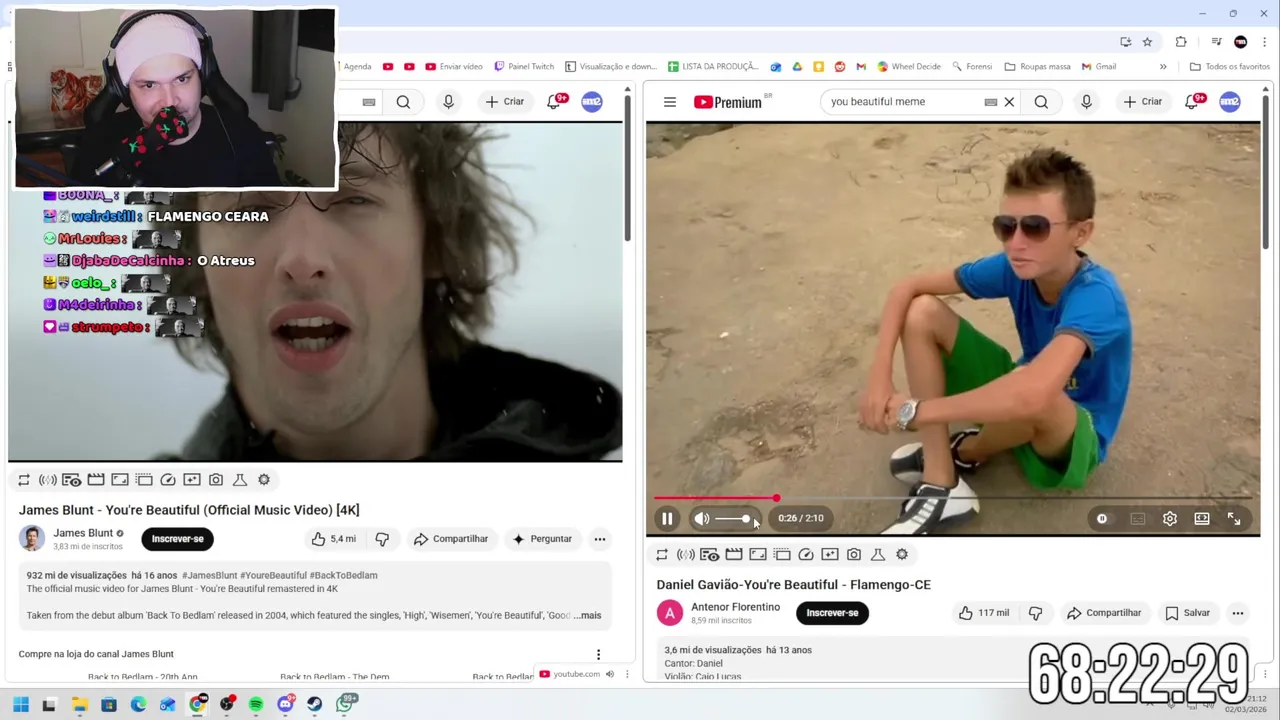Open James Blunt channel name link
Viewport: 1280px width, 720px height.
83,533
